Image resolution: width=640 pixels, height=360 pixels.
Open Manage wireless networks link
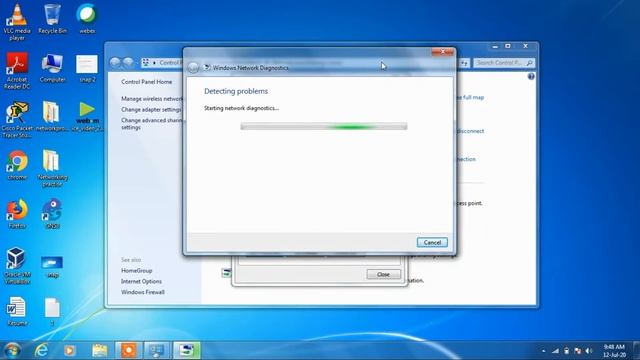[152, 99]
